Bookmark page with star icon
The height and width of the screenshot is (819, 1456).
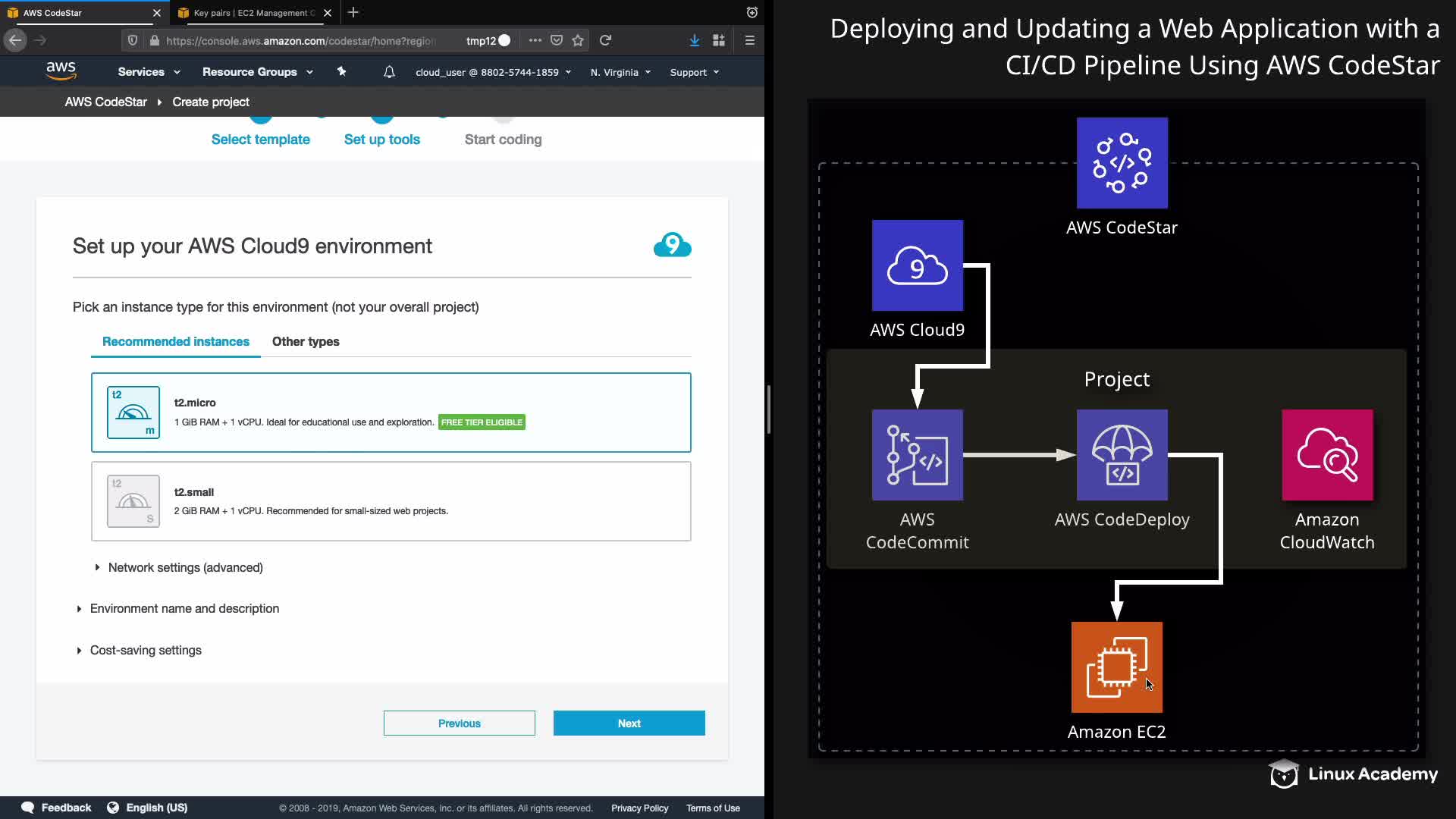tap(578, 40)
